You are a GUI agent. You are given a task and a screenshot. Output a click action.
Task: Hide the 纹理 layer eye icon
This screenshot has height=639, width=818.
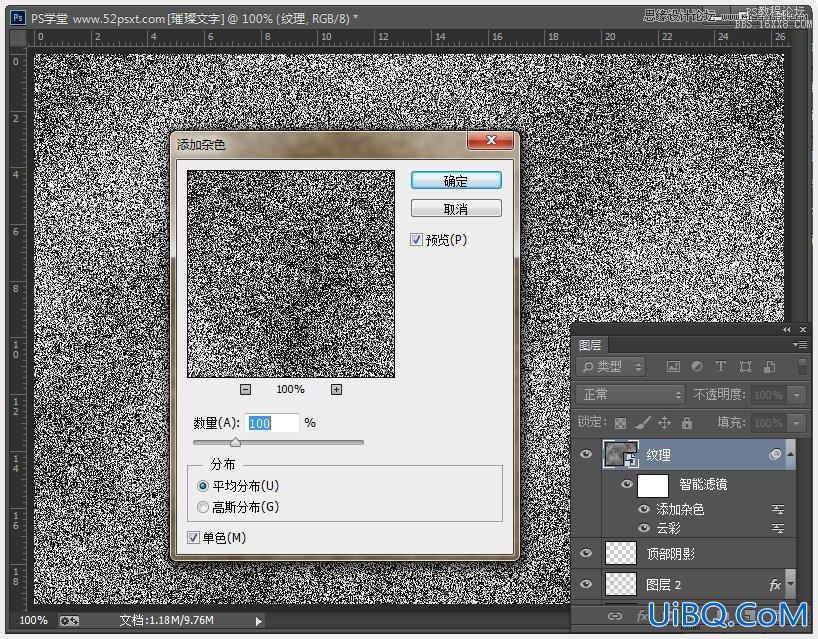tap(586, 454)
